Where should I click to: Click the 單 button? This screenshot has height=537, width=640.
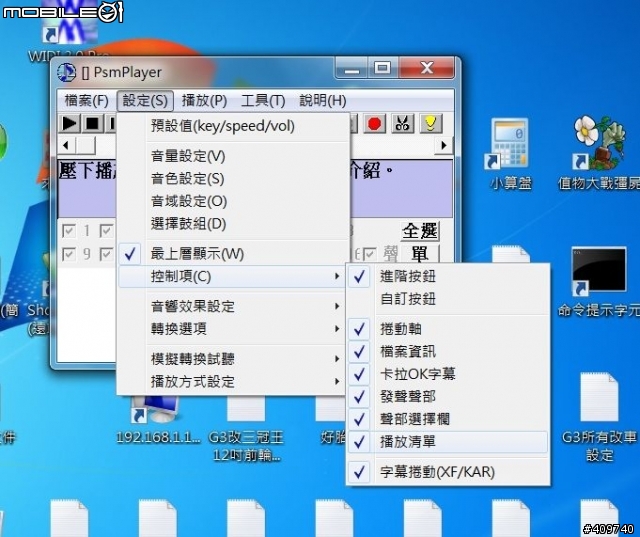[x=420, y=254]
